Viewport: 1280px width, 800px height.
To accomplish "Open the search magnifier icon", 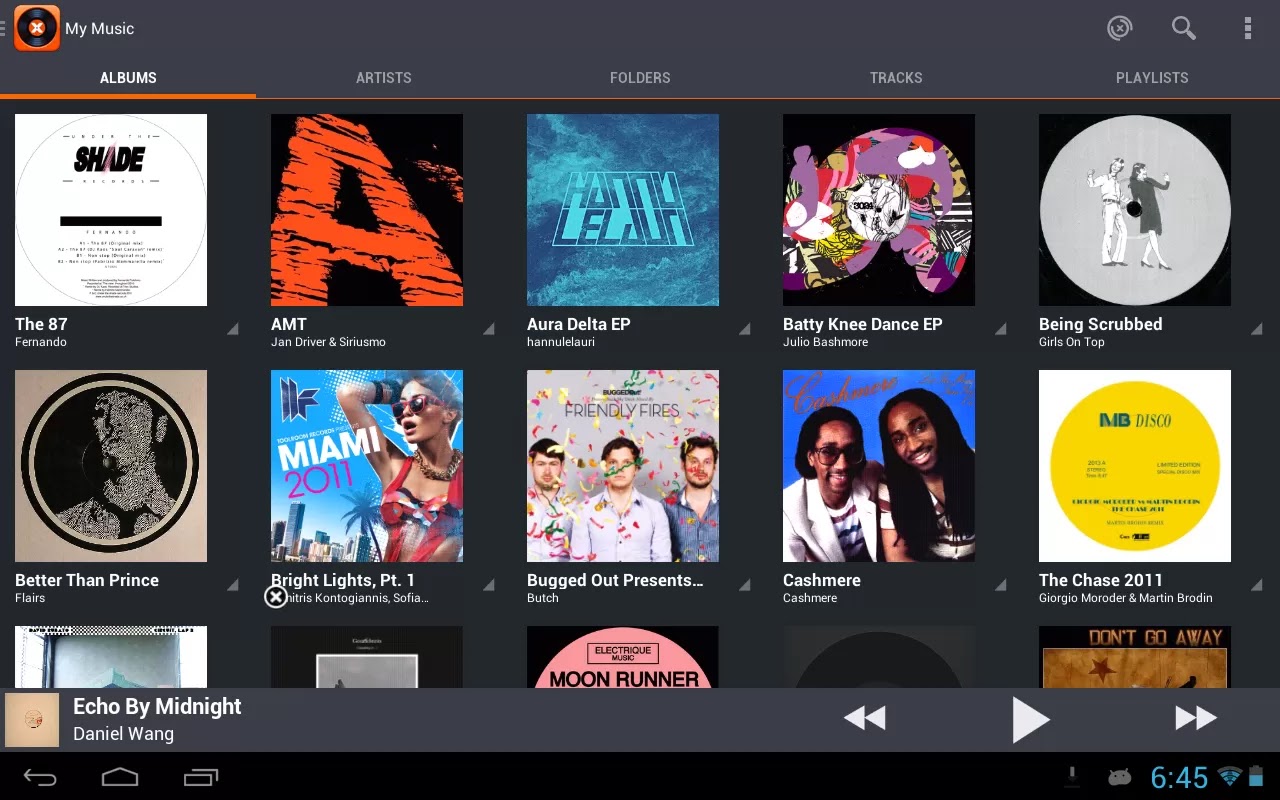I will pyautogui.click(x=1184, y=28).
